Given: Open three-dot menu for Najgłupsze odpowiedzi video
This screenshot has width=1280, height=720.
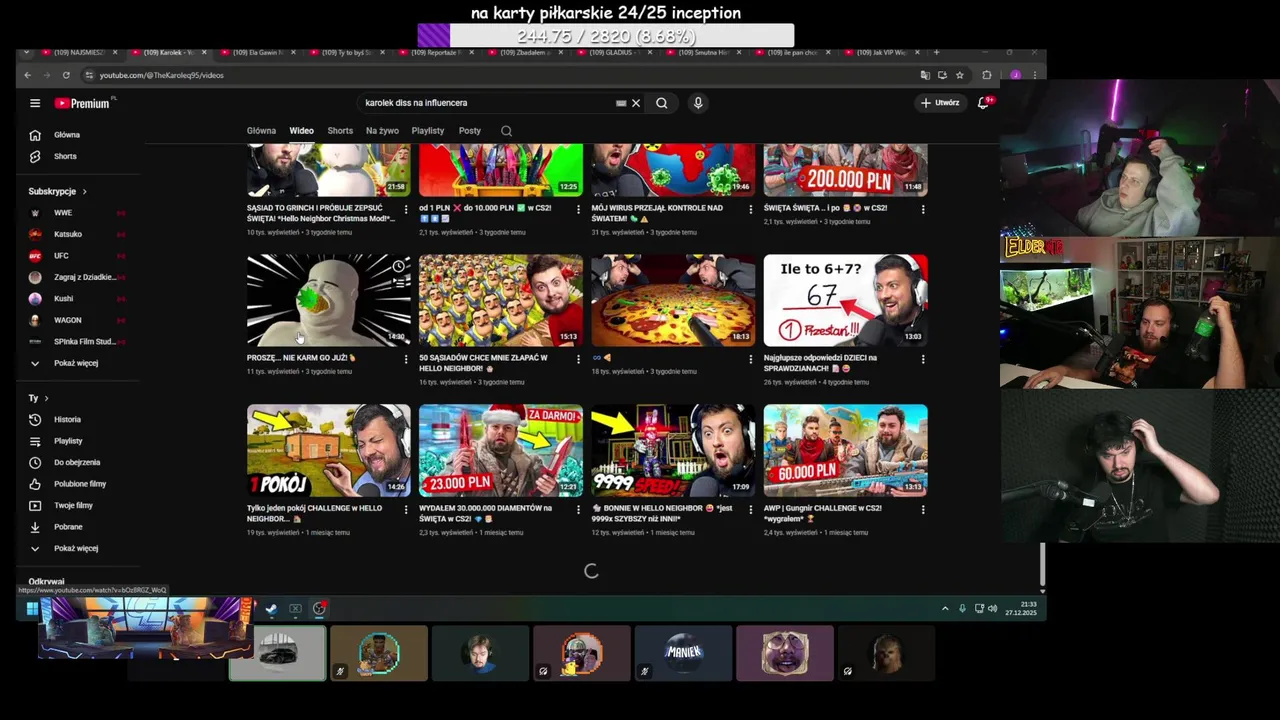Looking at the screenshot, I should (x=922, y=359).
